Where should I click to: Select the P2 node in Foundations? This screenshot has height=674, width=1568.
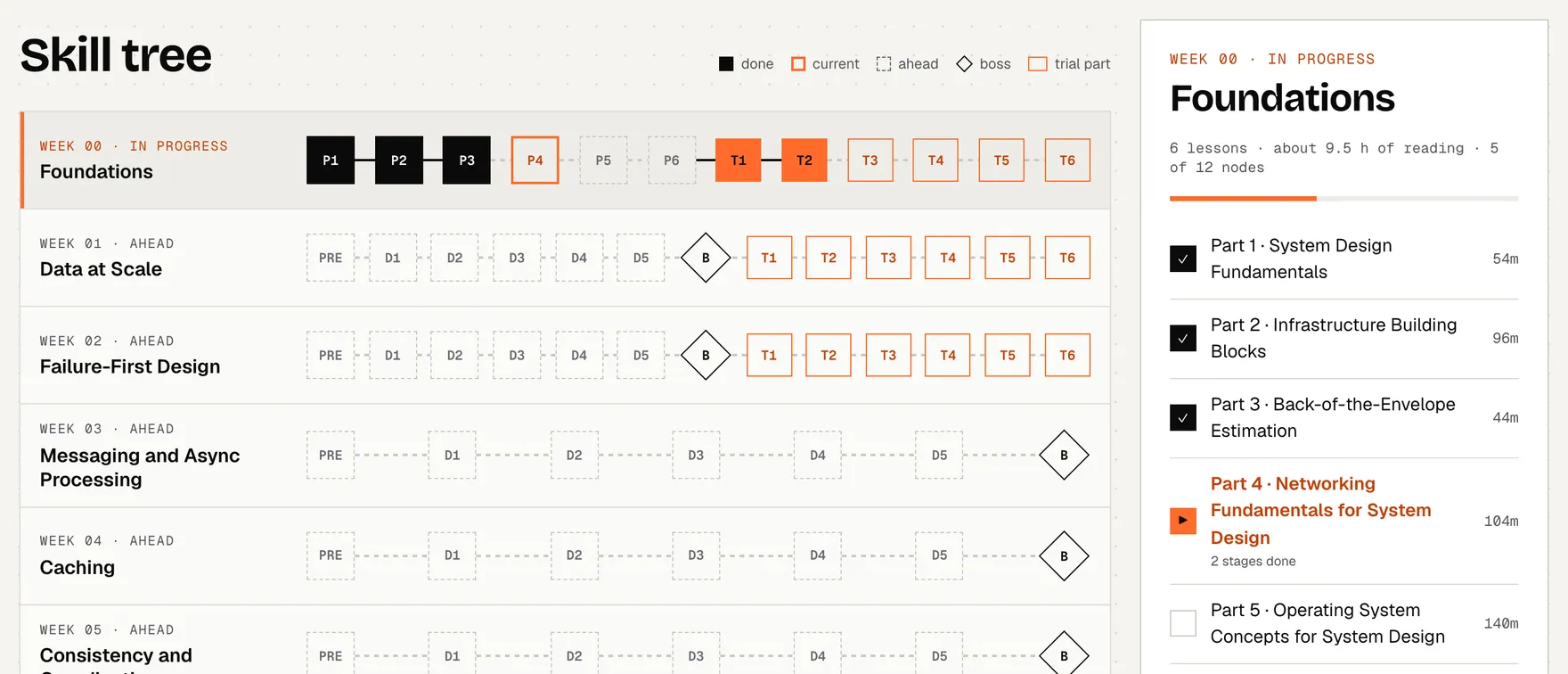pyautogui.click(x=399, y=160)
